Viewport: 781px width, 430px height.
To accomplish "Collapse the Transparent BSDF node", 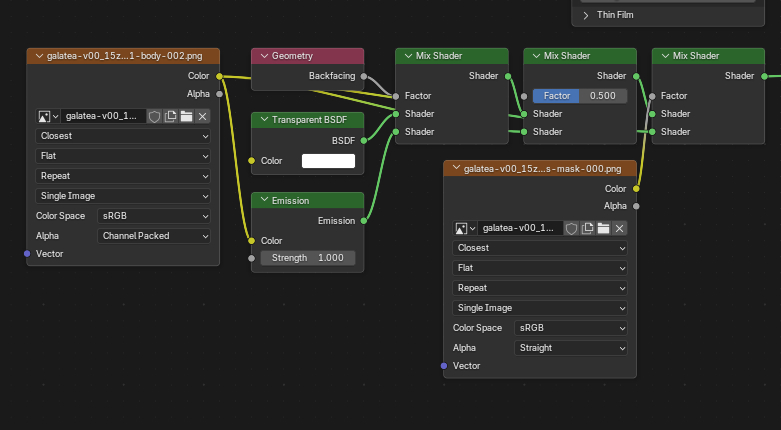I will point(262,120).
